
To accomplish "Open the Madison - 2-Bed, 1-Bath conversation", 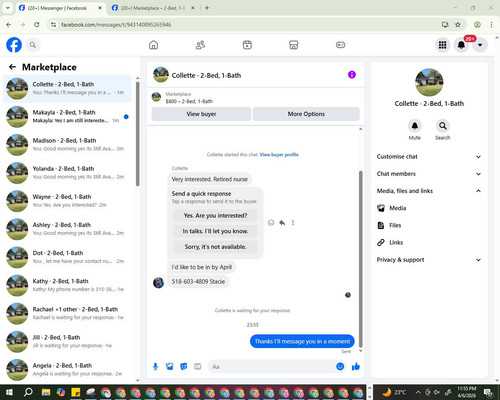I will point(67,145).
